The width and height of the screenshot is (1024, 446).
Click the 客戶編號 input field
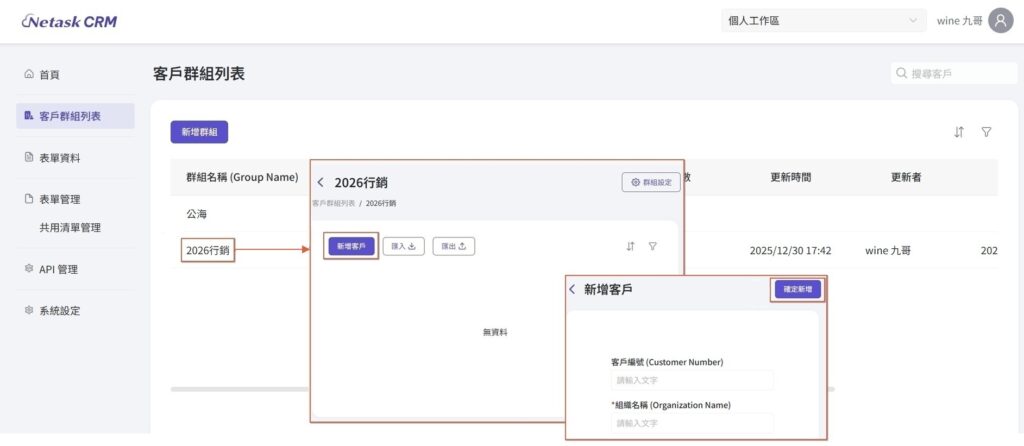click(692, 380)
